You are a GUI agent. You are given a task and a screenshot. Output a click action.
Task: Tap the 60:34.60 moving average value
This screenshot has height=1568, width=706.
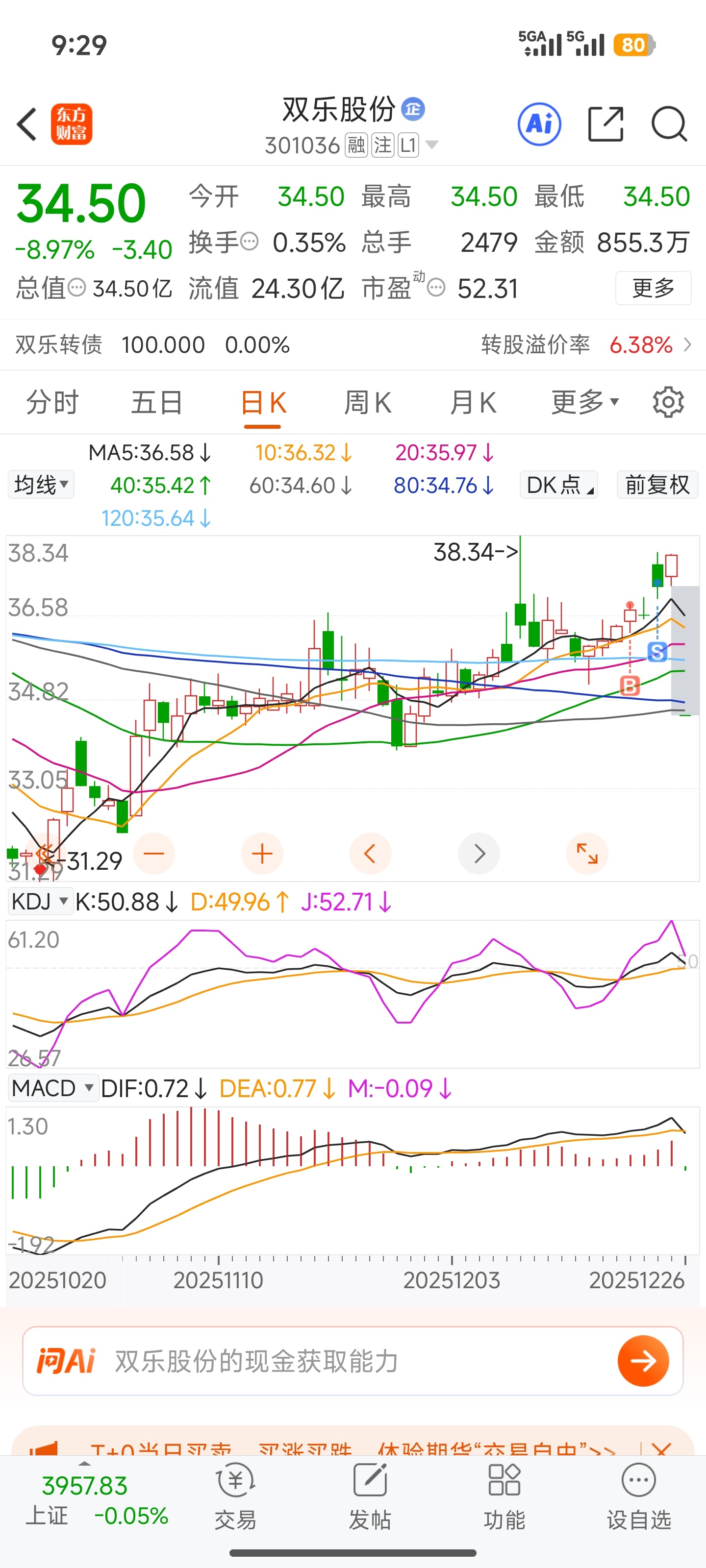pos(301,486)
